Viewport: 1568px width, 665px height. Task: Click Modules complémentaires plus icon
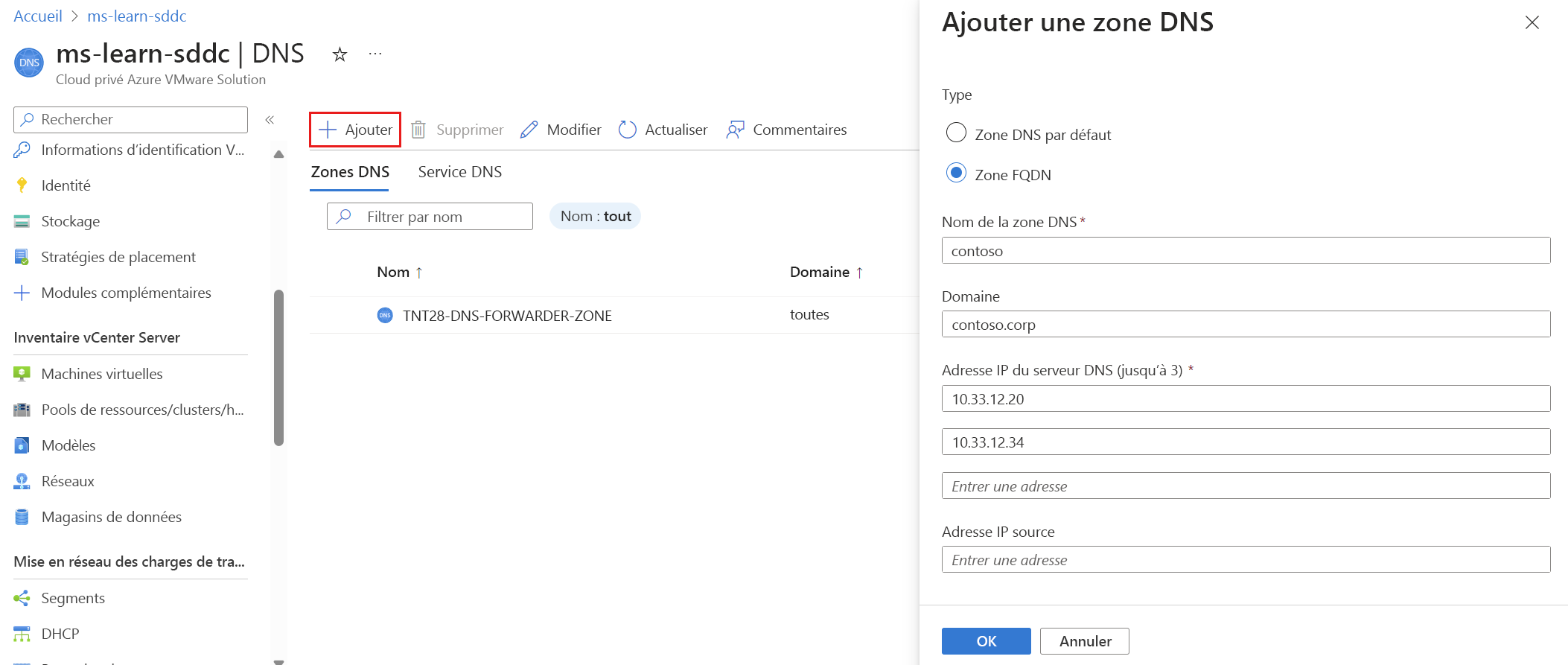[22, 293]
